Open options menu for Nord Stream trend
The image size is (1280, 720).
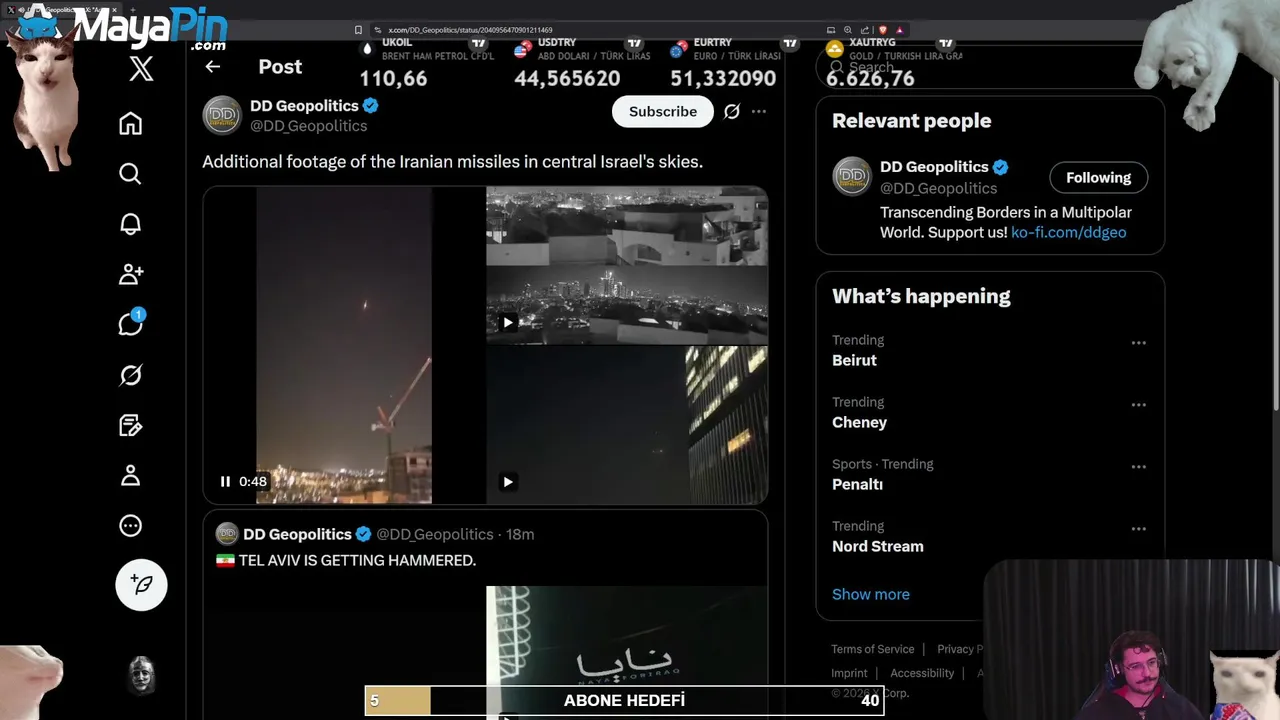1138,529
